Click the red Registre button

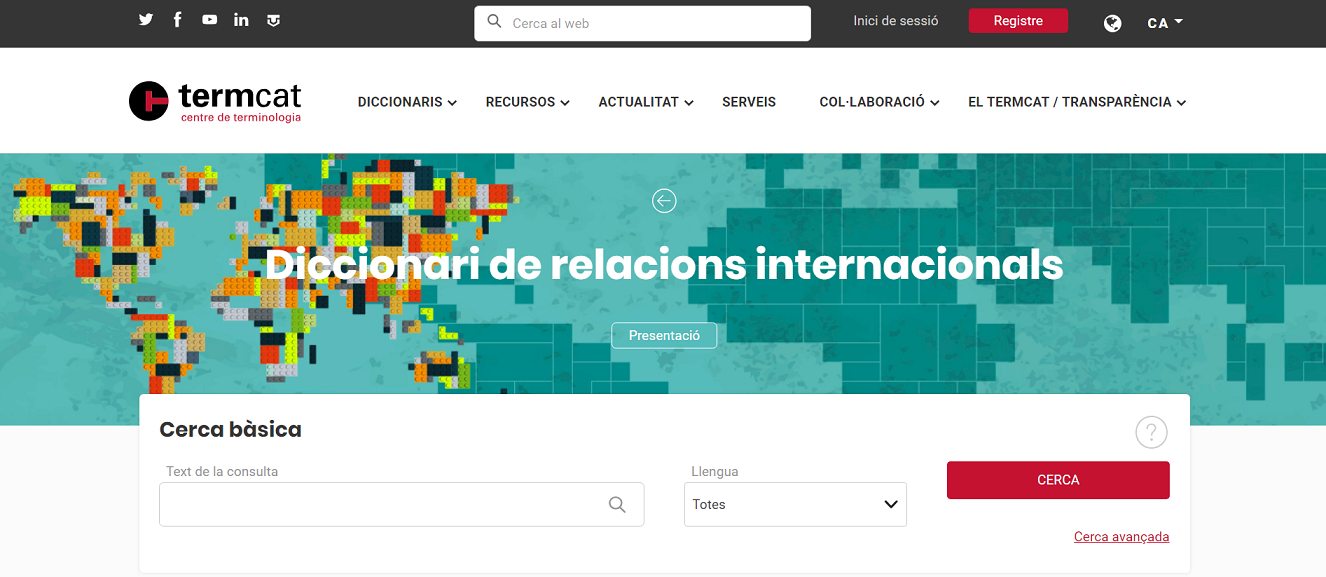1018,21
